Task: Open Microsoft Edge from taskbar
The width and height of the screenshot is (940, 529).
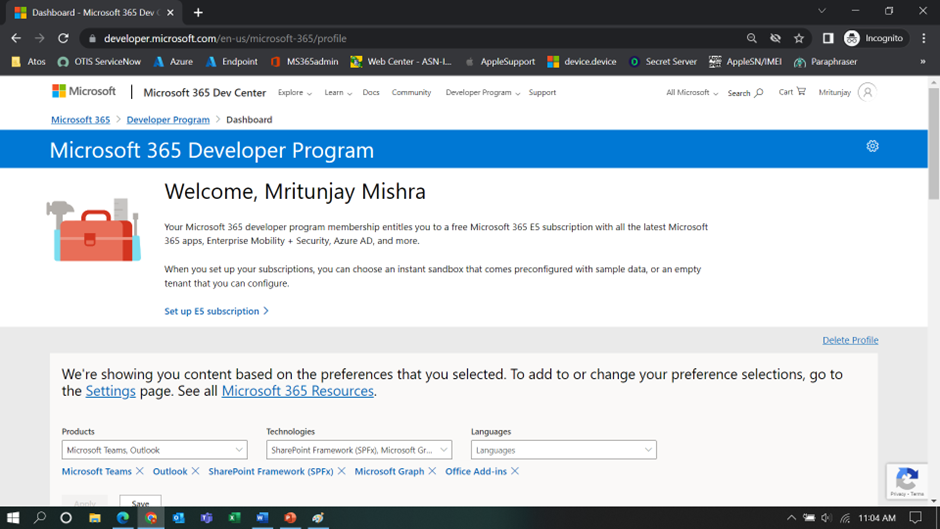Action: click(123, 518)
